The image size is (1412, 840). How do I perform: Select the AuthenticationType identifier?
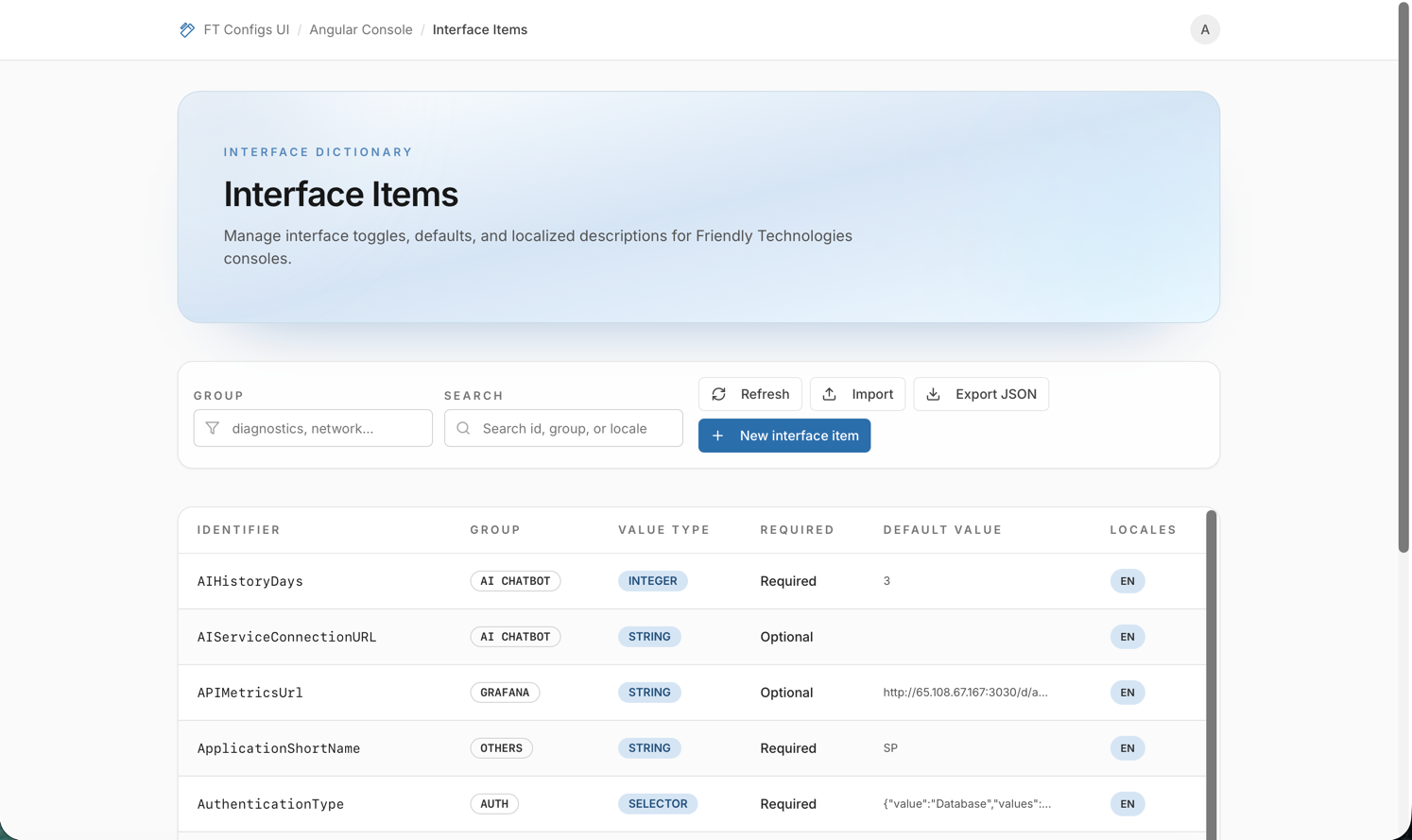coord(270,804)
